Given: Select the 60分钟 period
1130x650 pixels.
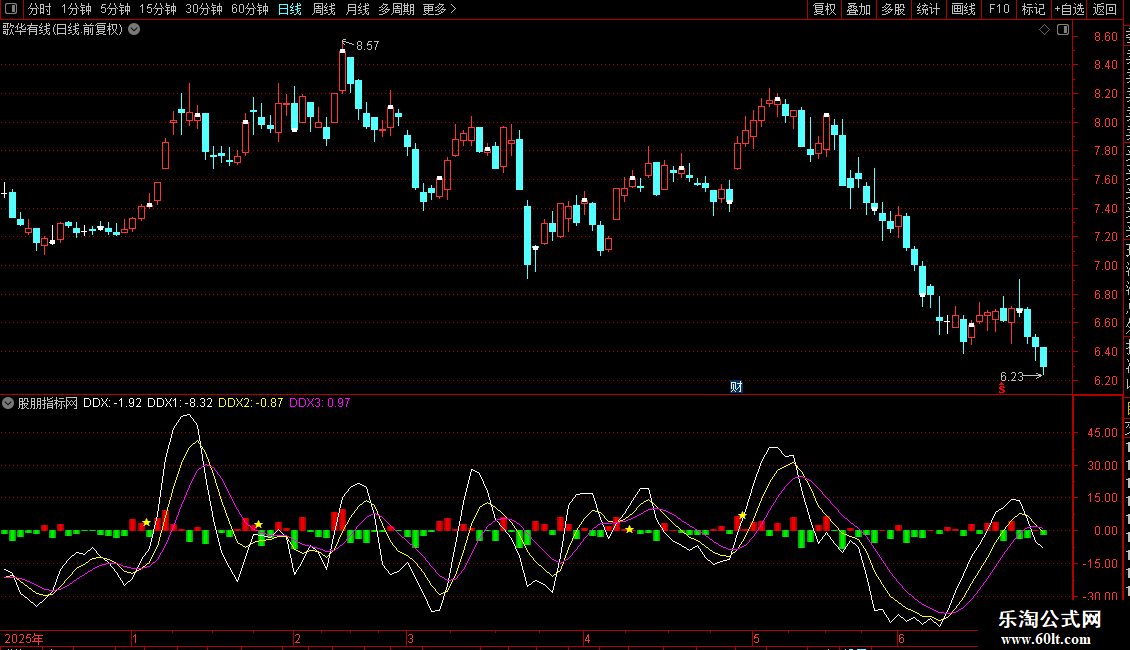Looking at the screenshot, I should [250, 9].
